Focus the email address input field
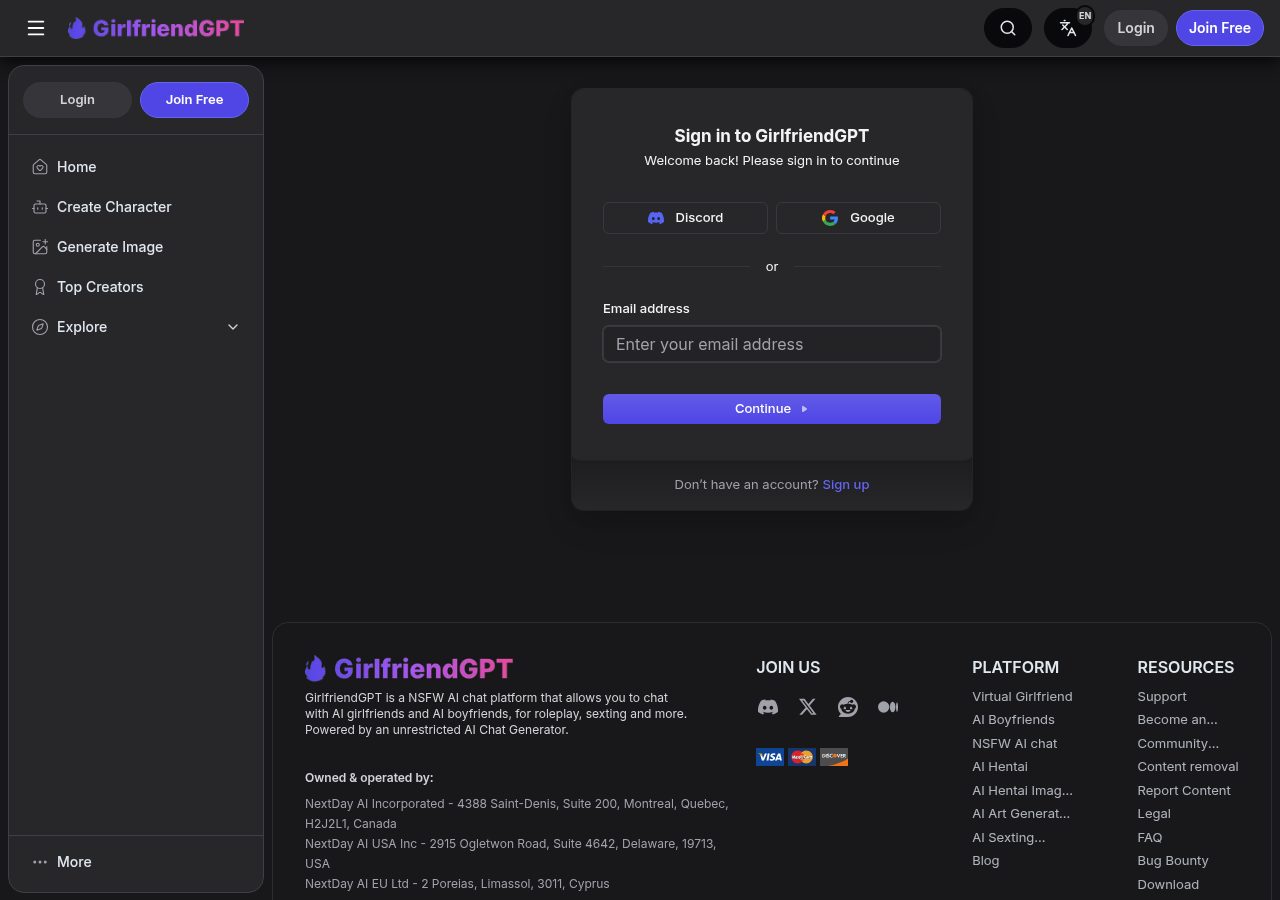This screenshot has width=1280, height=900. pos(772,344)
